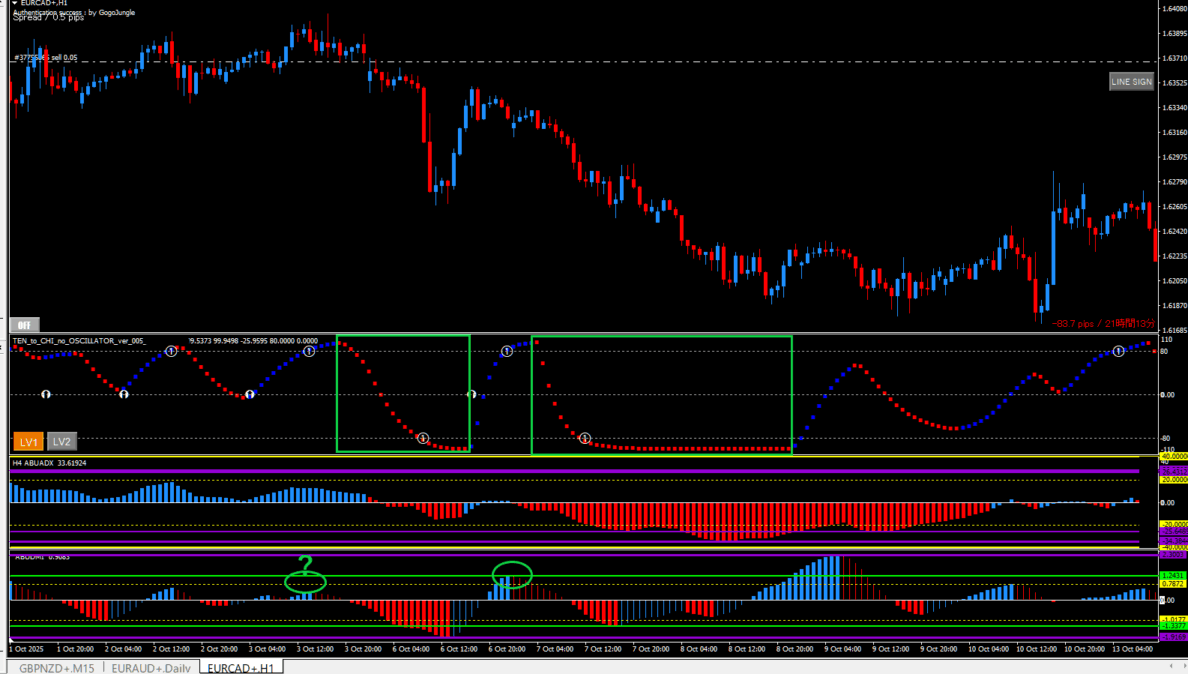Click the green 1.2431 level label

(1172, 575)
